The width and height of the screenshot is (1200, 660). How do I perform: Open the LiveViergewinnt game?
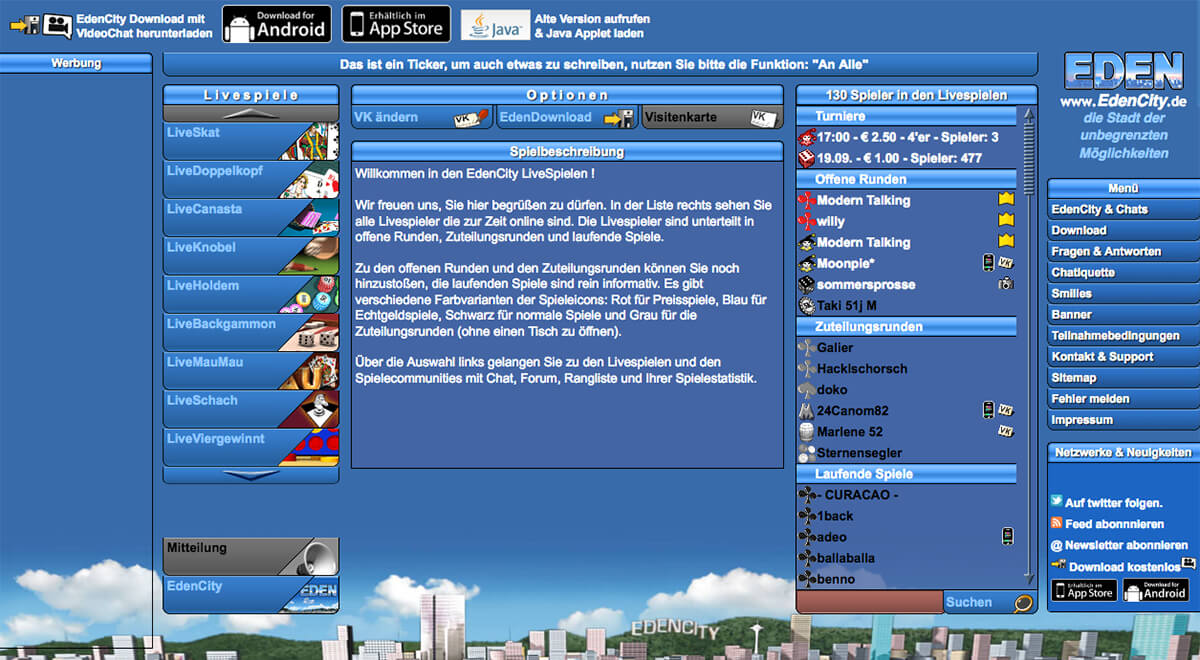point(251,446)
